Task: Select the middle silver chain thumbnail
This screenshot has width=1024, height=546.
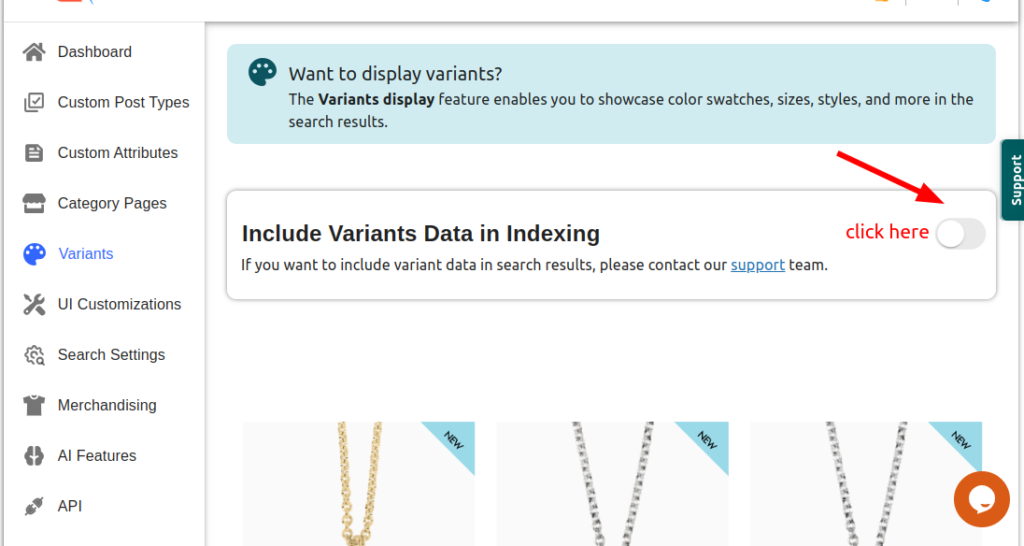Action: tap(612, 483)
